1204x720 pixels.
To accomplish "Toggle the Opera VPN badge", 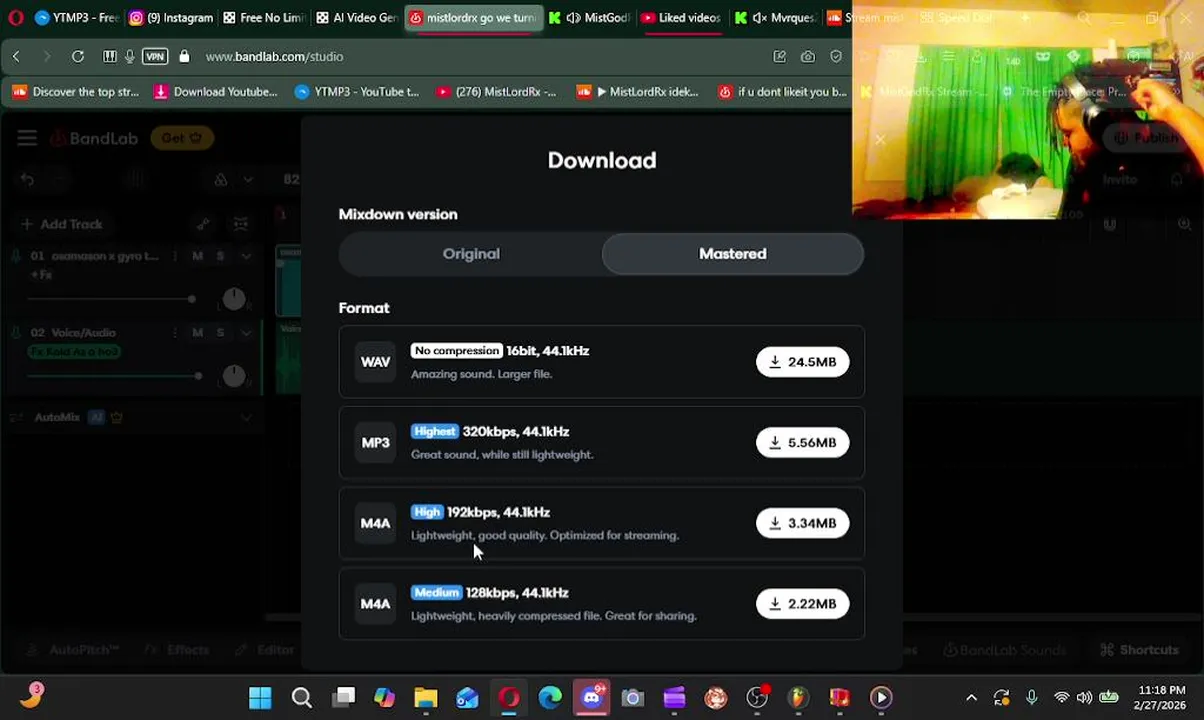I will (x=155, y=57).
